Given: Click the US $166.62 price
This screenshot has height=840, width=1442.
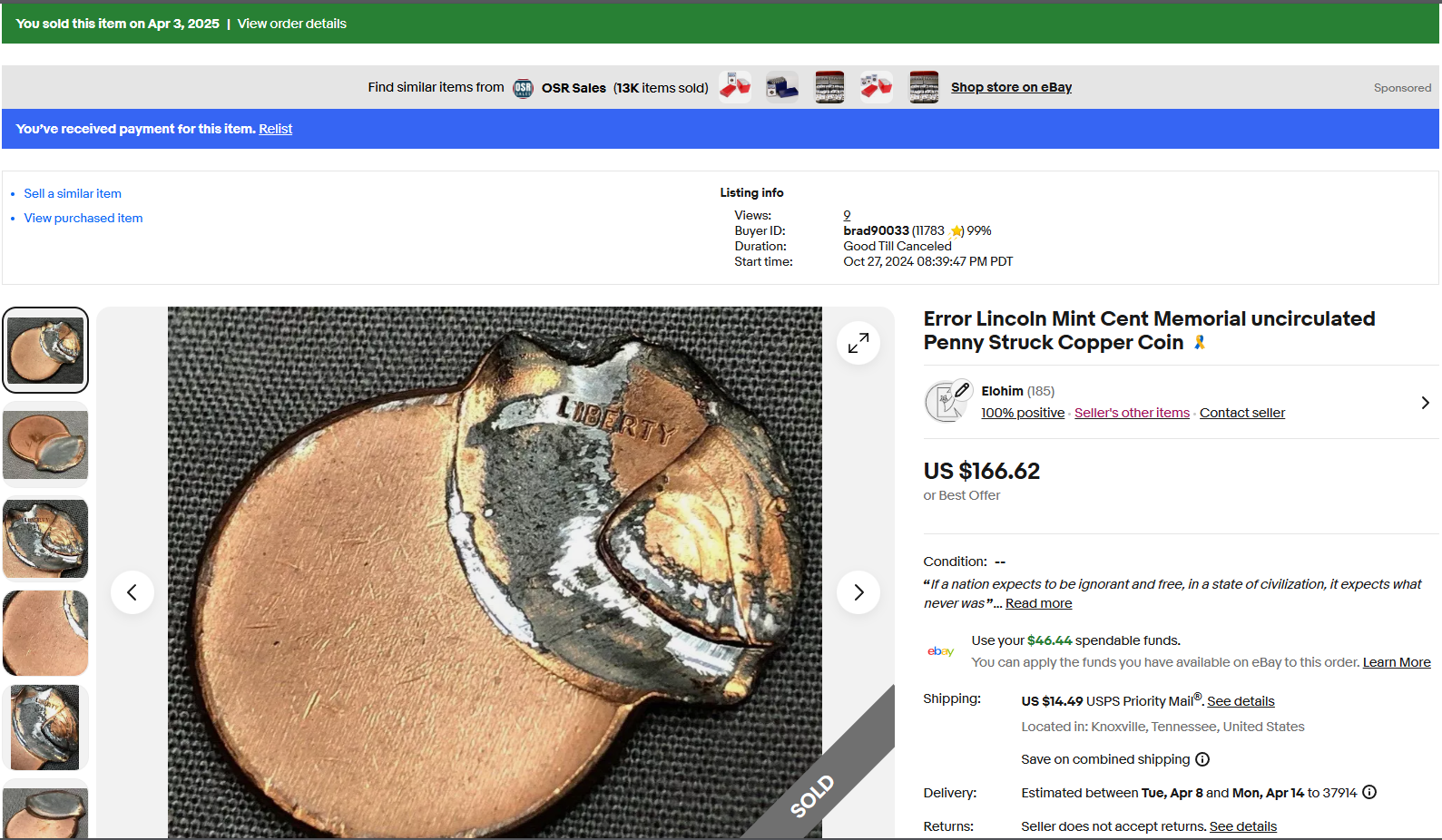Looking at the screenshot, I should tap(982, 471).
